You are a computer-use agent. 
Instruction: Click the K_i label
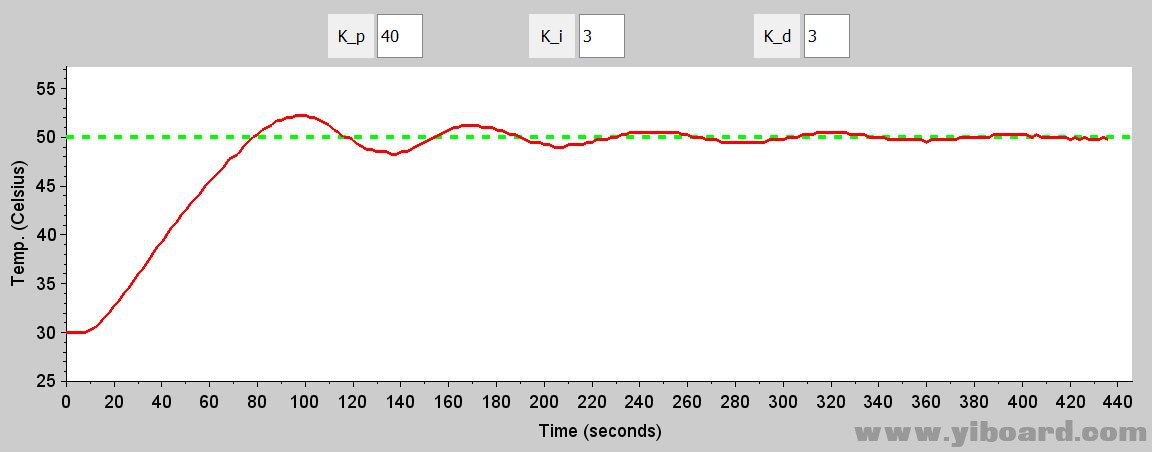(552, 35)
